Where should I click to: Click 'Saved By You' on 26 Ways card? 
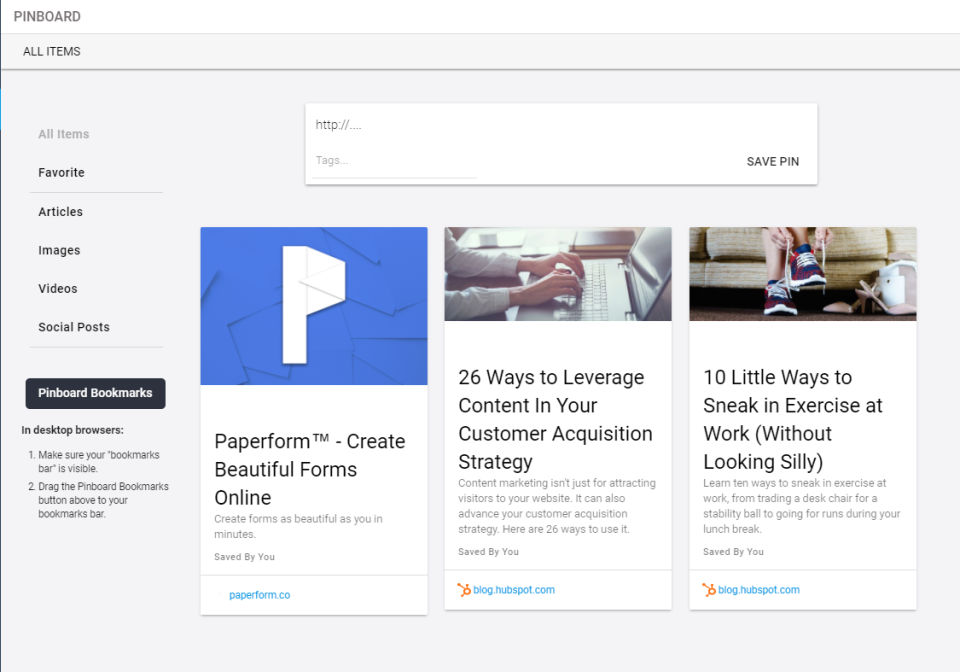[488, 552]
